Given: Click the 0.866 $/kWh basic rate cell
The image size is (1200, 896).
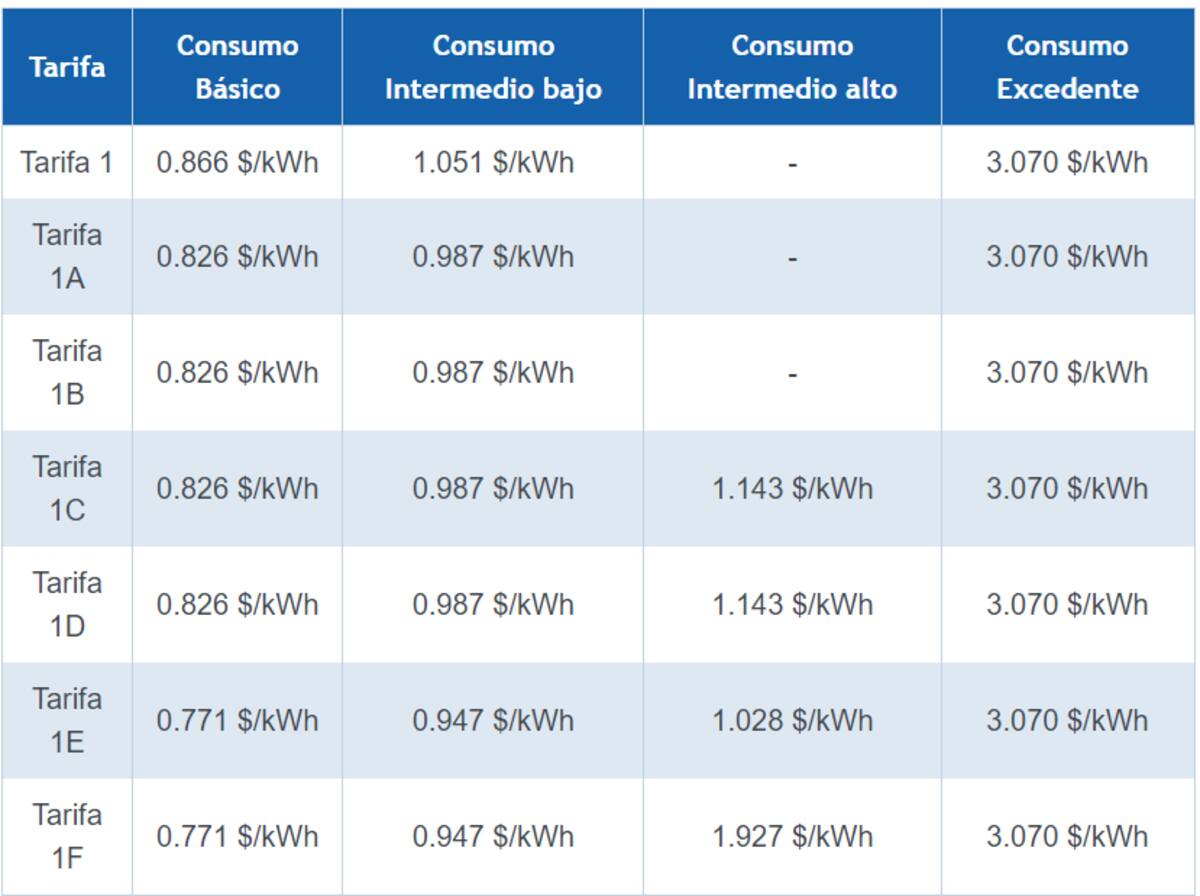Looking at the screenshot, I should click(x=237, y=162).
